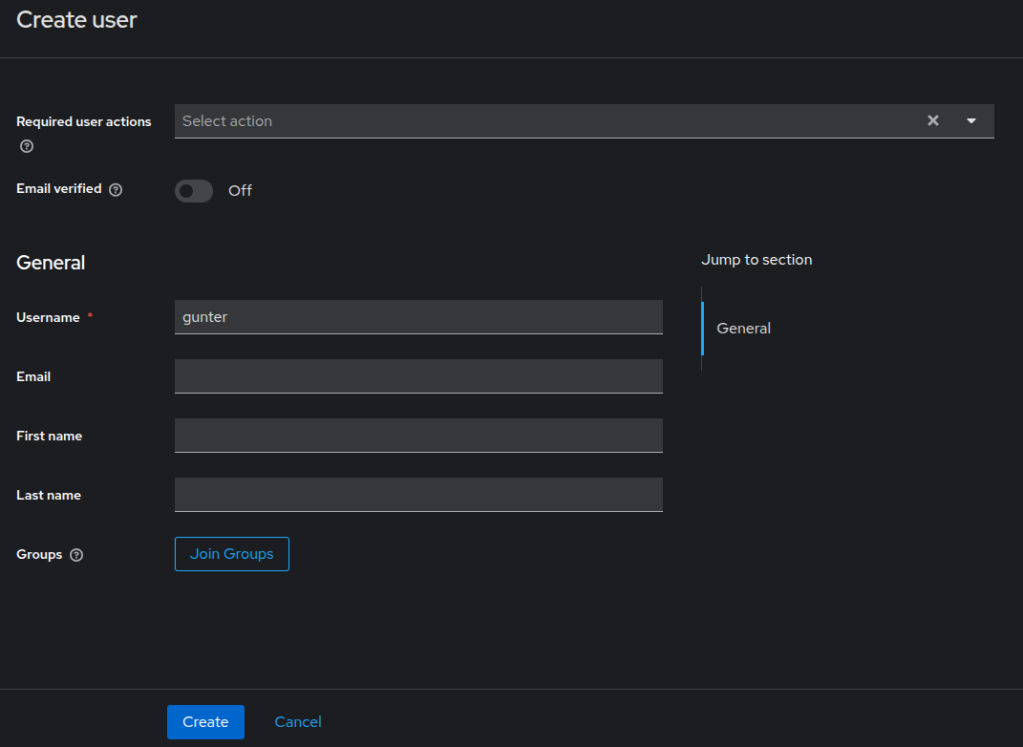Viewport: 1023px width, 747px height.
Task: Open help icon beside Email verified
Action: (115, 190)
